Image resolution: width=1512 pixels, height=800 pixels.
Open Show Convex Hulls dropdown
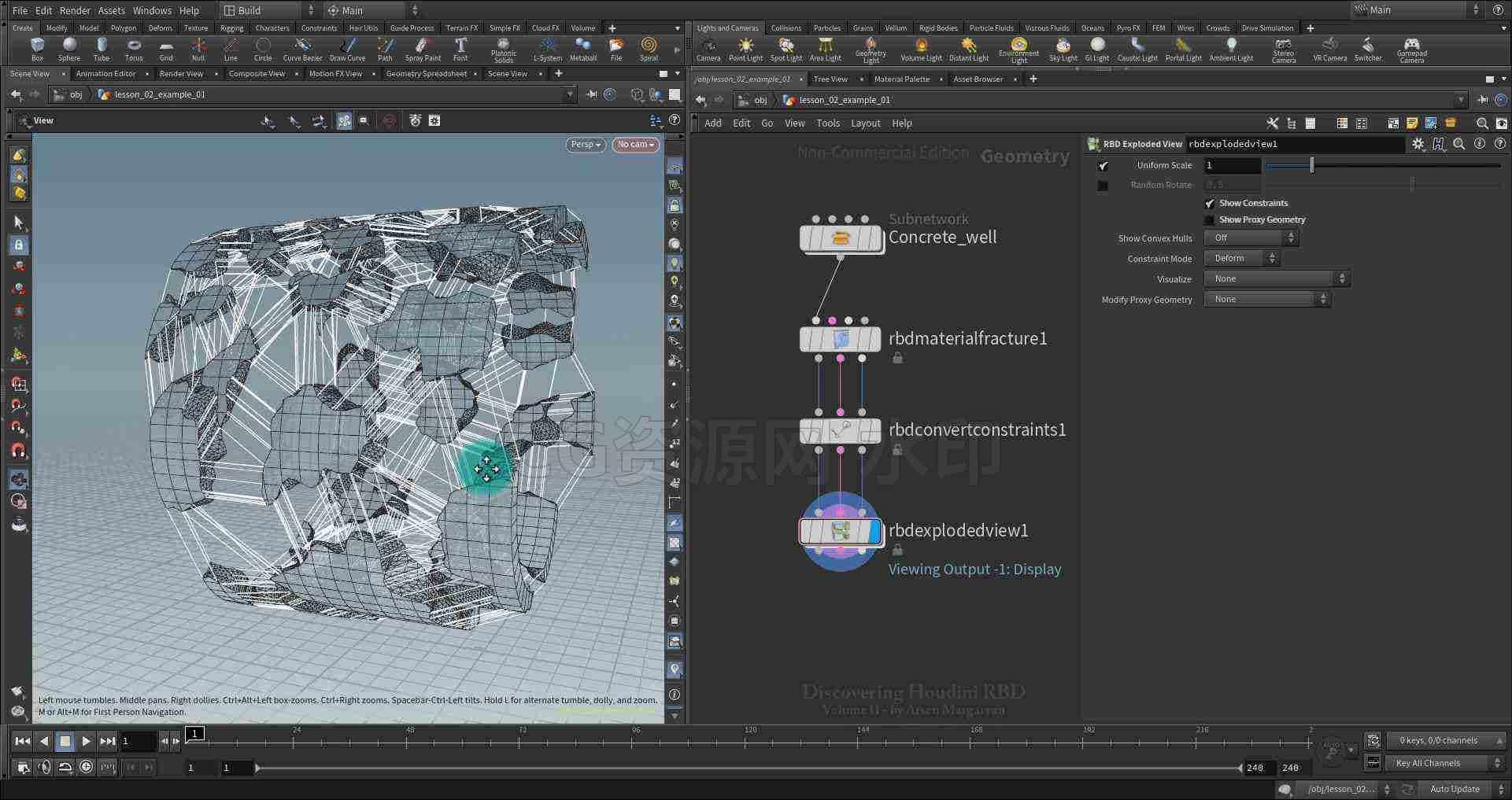1251,238
